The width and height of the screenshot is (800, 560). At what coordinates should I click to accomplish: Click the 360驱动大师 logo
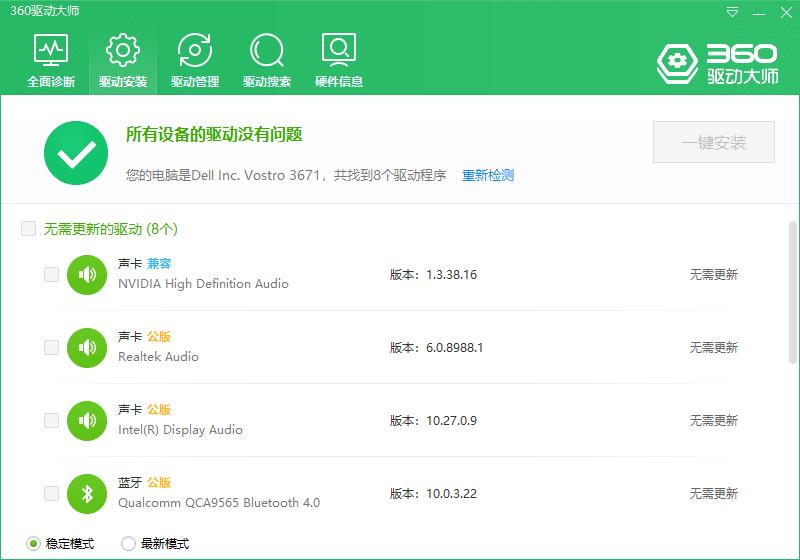tap(717, 63)
